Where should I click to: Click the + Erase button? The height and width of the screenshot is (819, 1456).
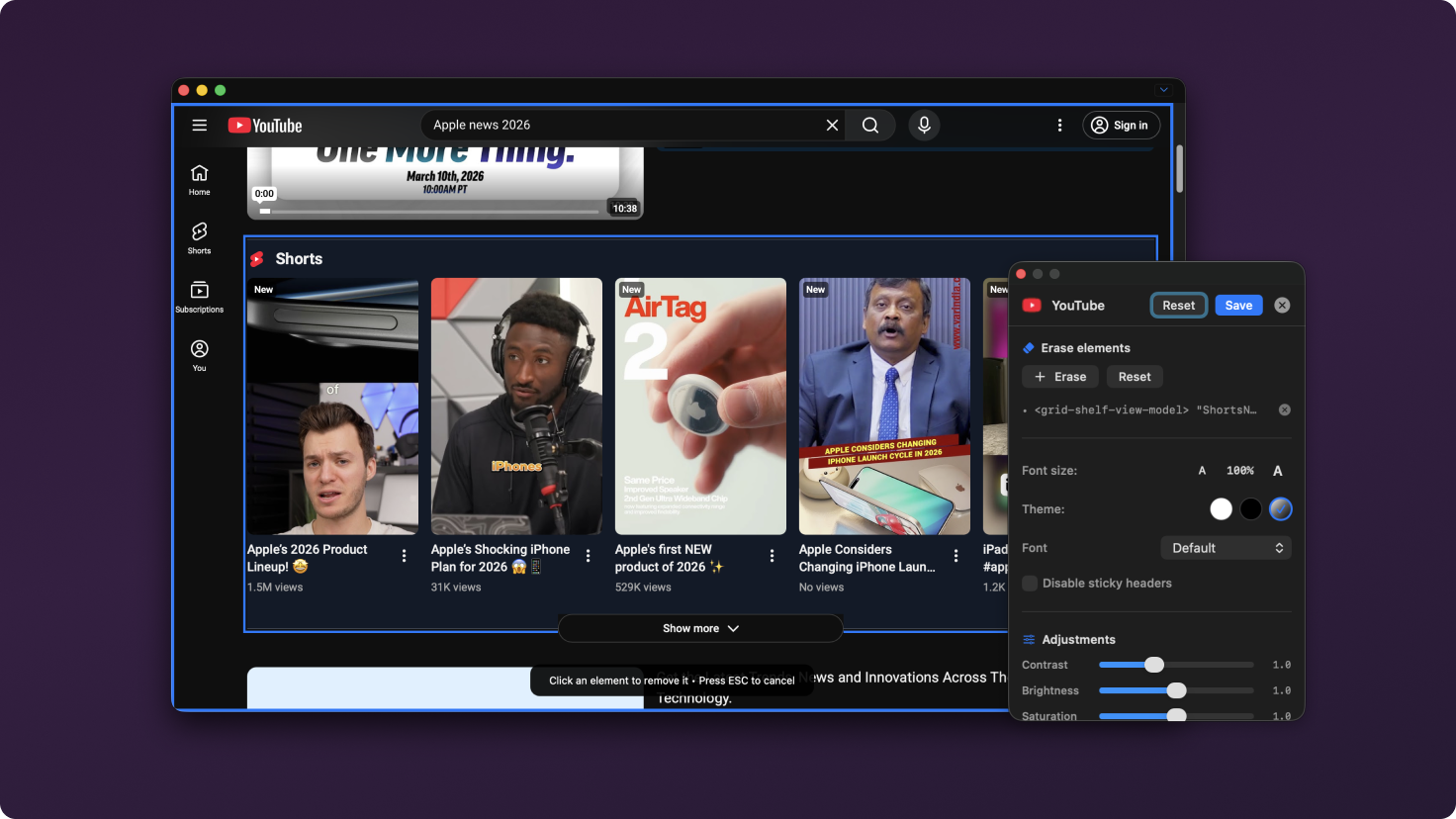[x=1060, y=377]
